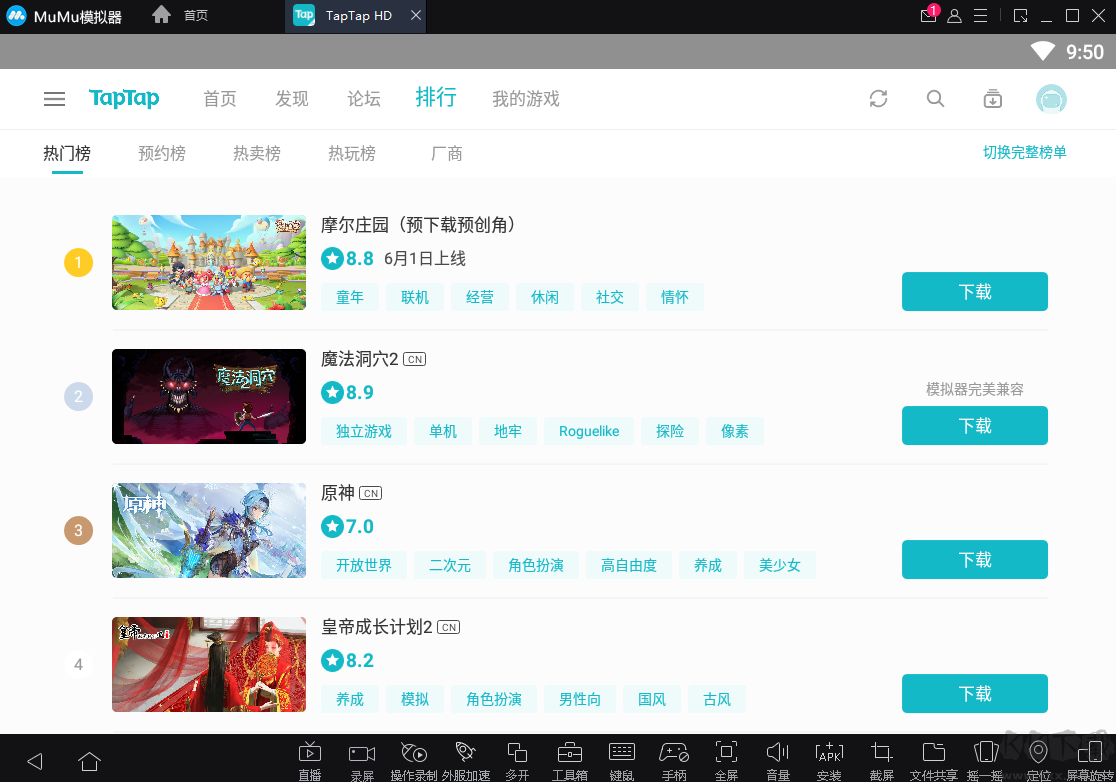Select the 排行 tab
1116x782 pixels.
tap(436, 97)
